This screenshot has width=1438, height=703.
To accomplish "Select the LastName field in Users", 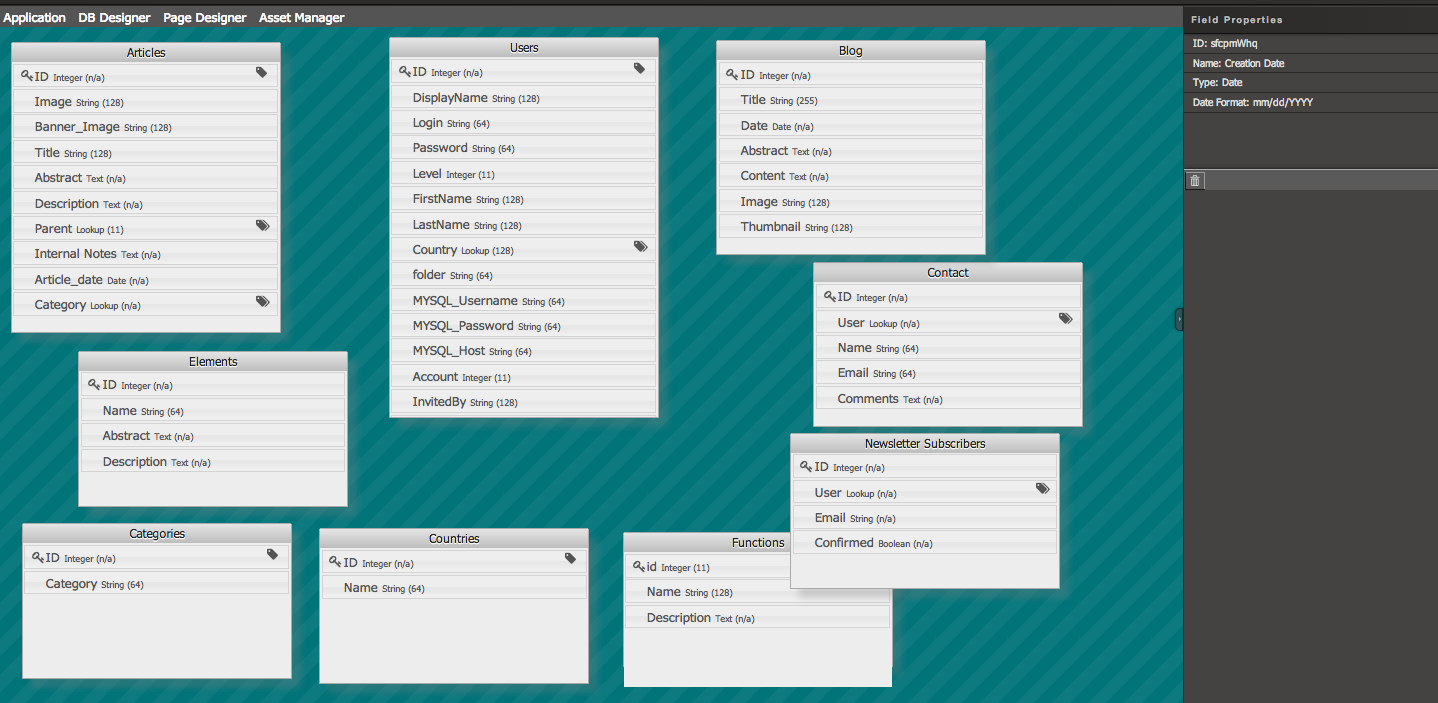I will pyautogui.click(x=524, y=225).
